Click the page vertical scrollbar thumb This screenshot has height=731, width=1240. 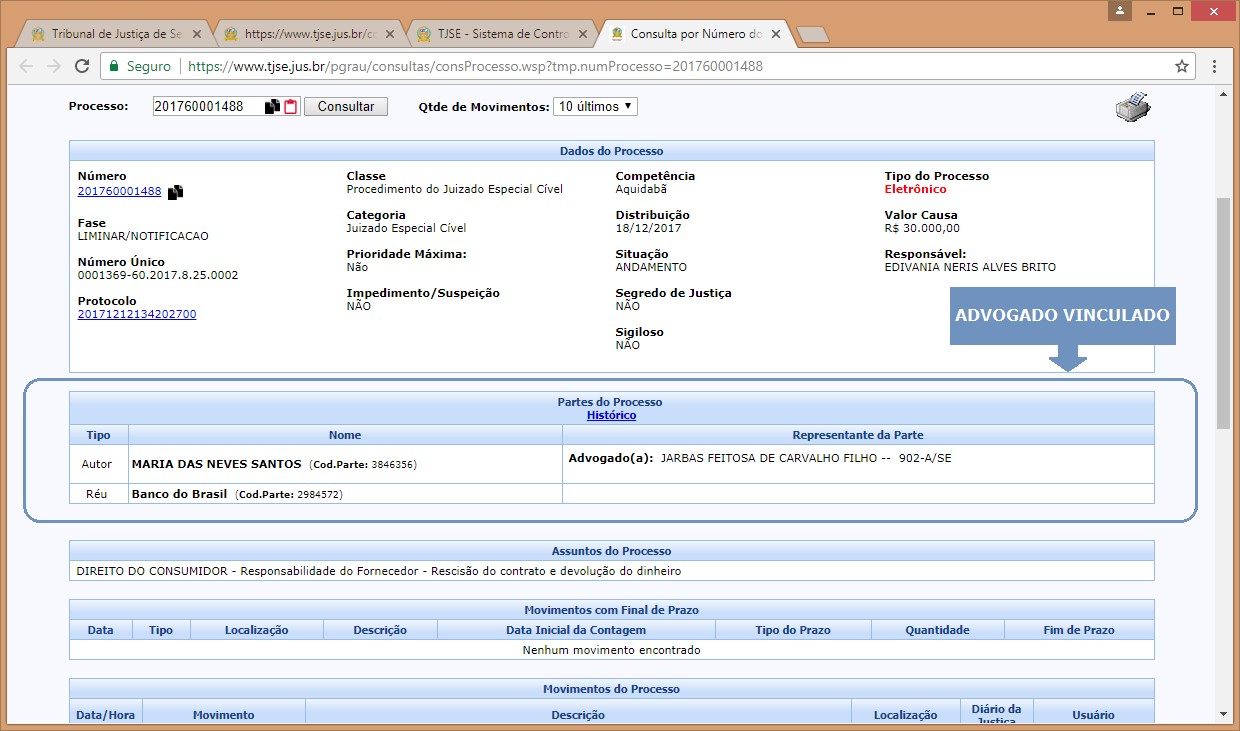[x=1223, y=312]
